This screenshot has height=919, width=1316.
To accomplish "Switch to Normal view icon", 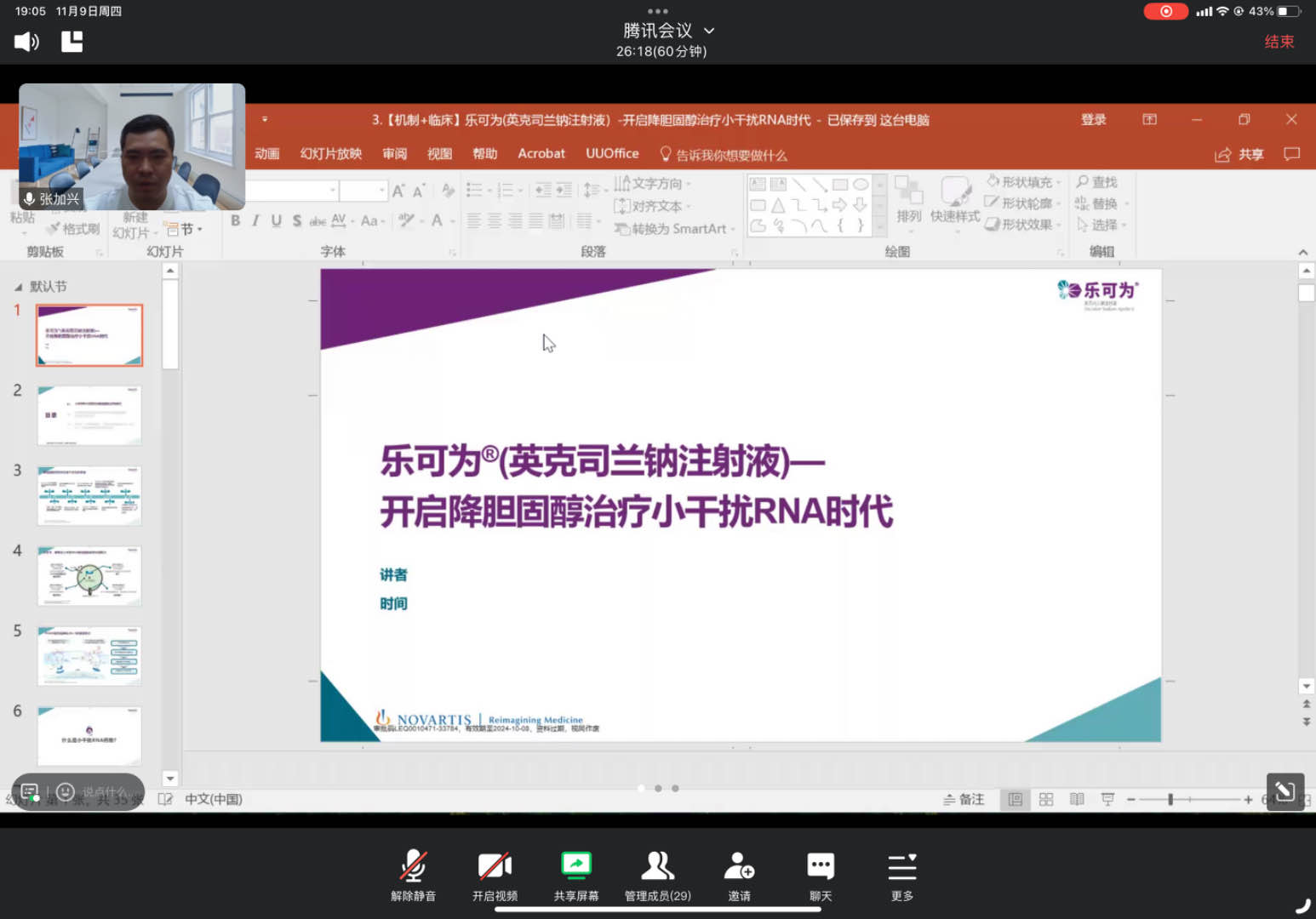I will click(x=1015, y=800).
